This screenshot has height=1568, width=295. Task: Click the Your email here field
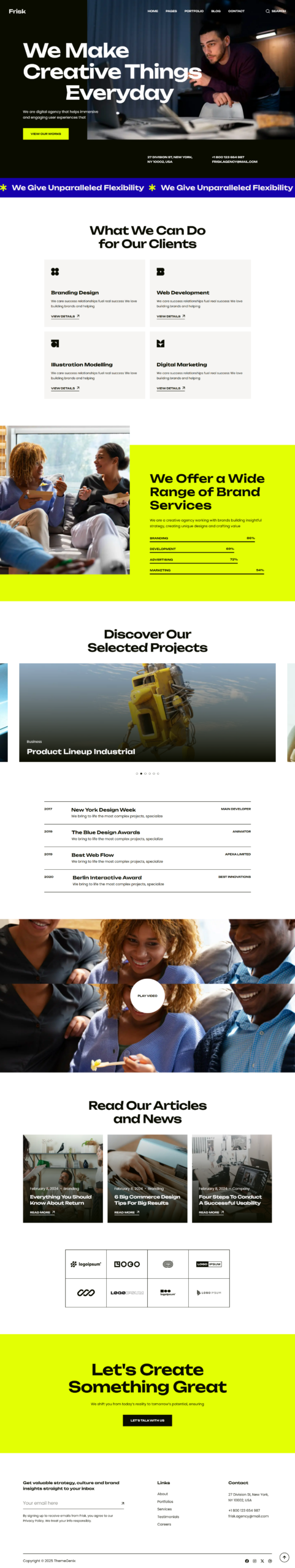click(71, 1502)
